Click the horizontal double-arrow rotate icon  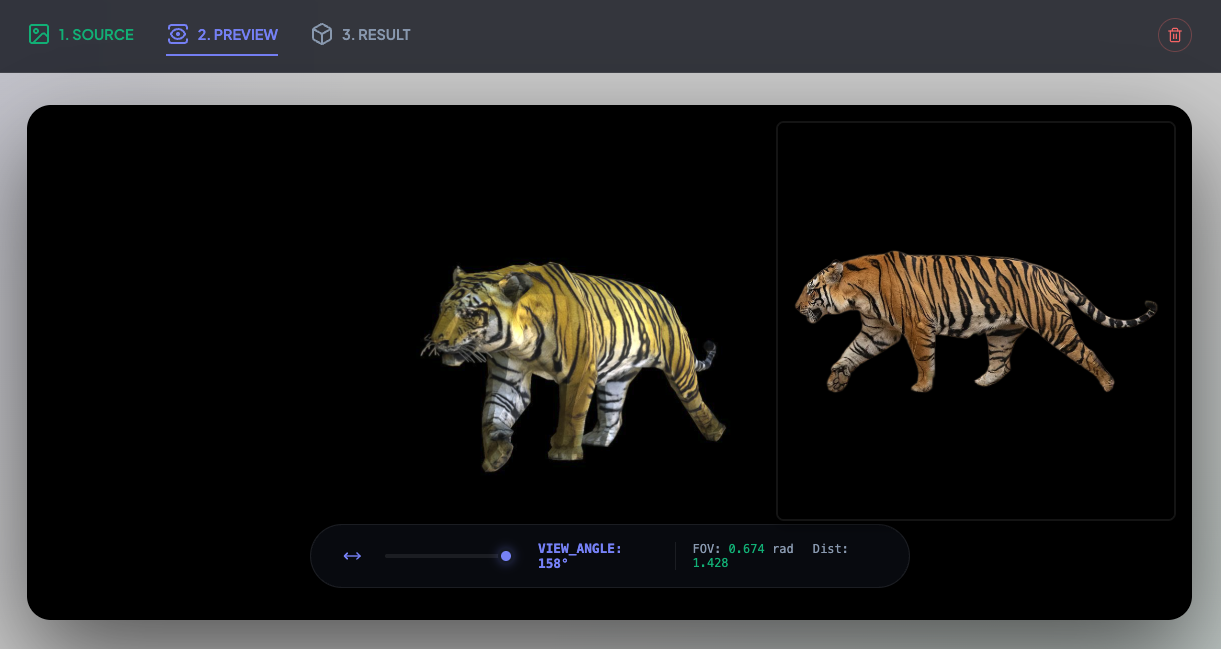point(352,556)
